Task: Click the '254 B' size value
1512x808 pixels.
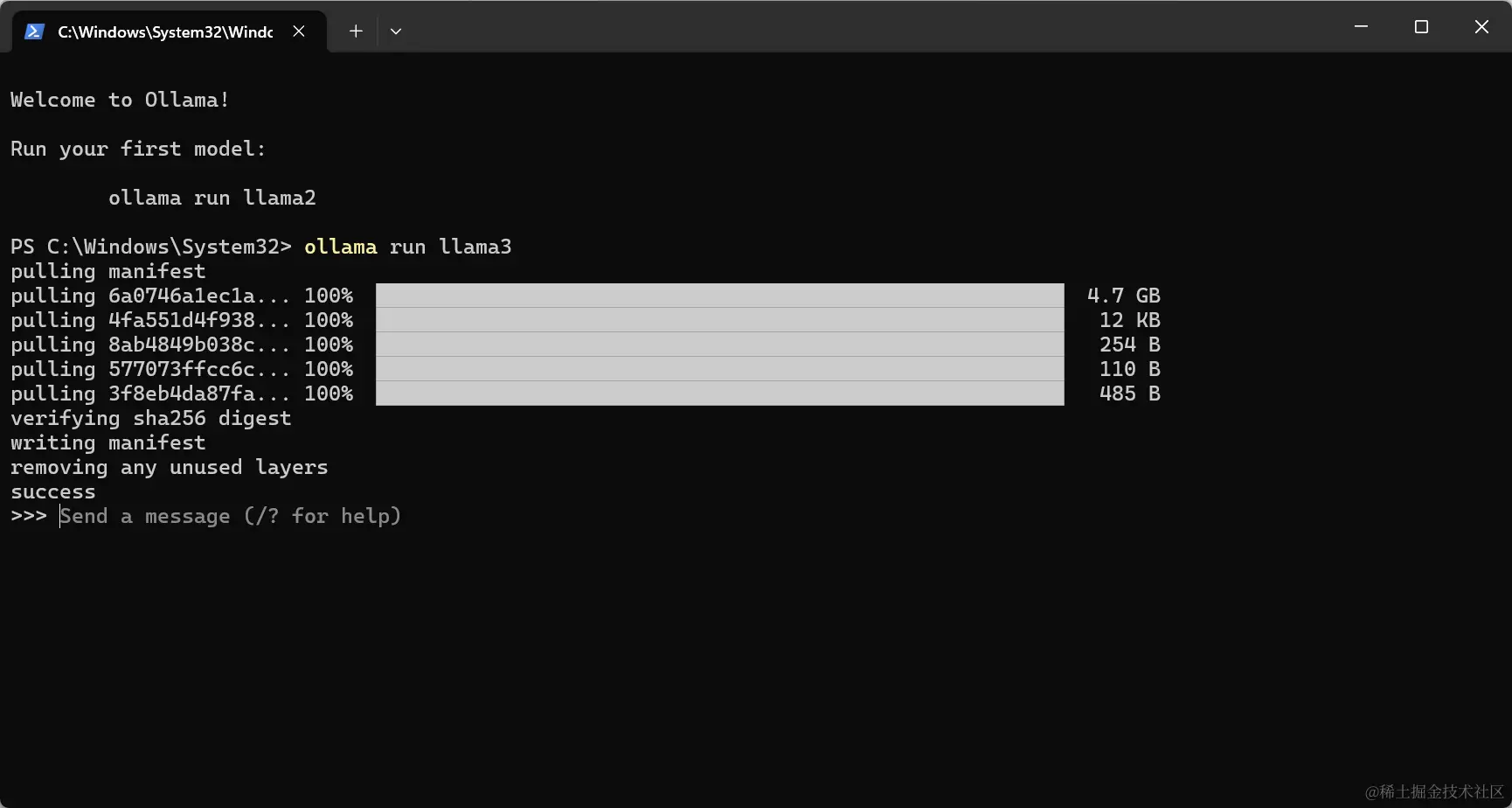Action: pyautogui.click(x=1130, y=345)
